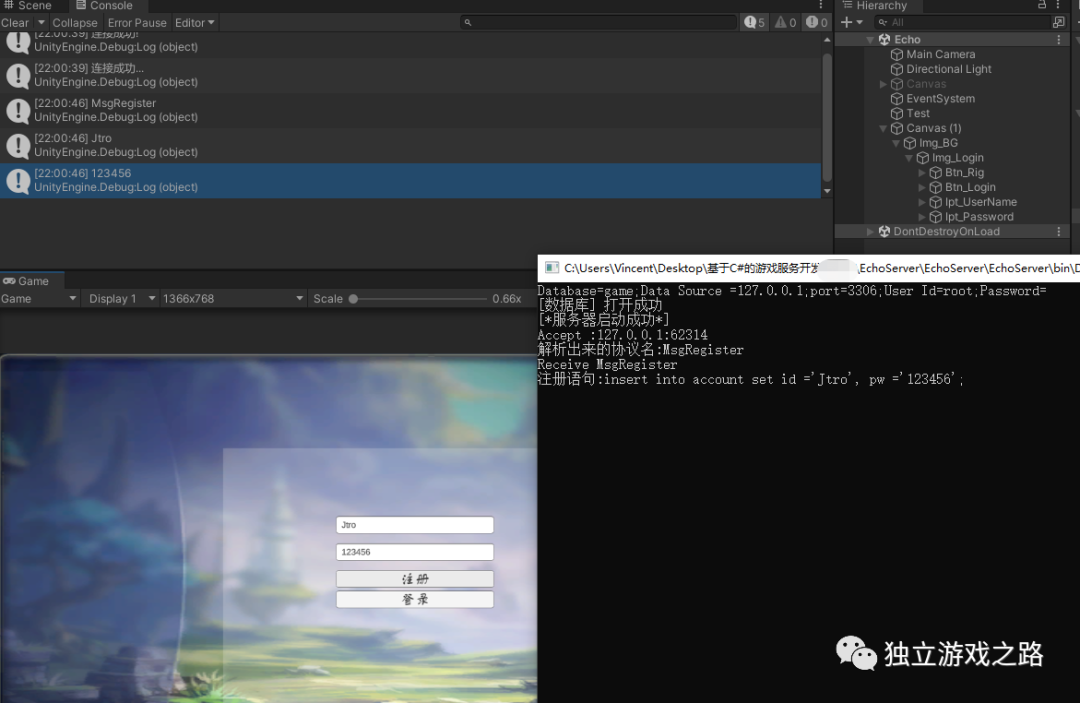Click the Hierarchy search-by-type icon

pos(1059,23)
